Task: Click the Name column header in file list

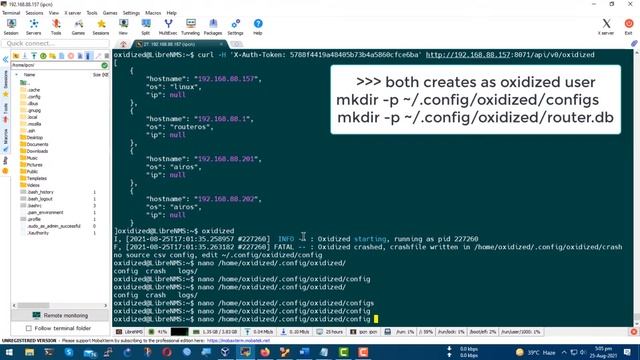Action: tap(29, 75)
